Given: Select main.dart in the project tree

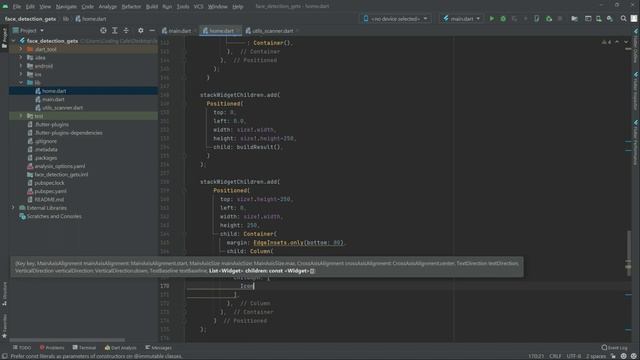Looking at the screenshot, I should (53, 99).
